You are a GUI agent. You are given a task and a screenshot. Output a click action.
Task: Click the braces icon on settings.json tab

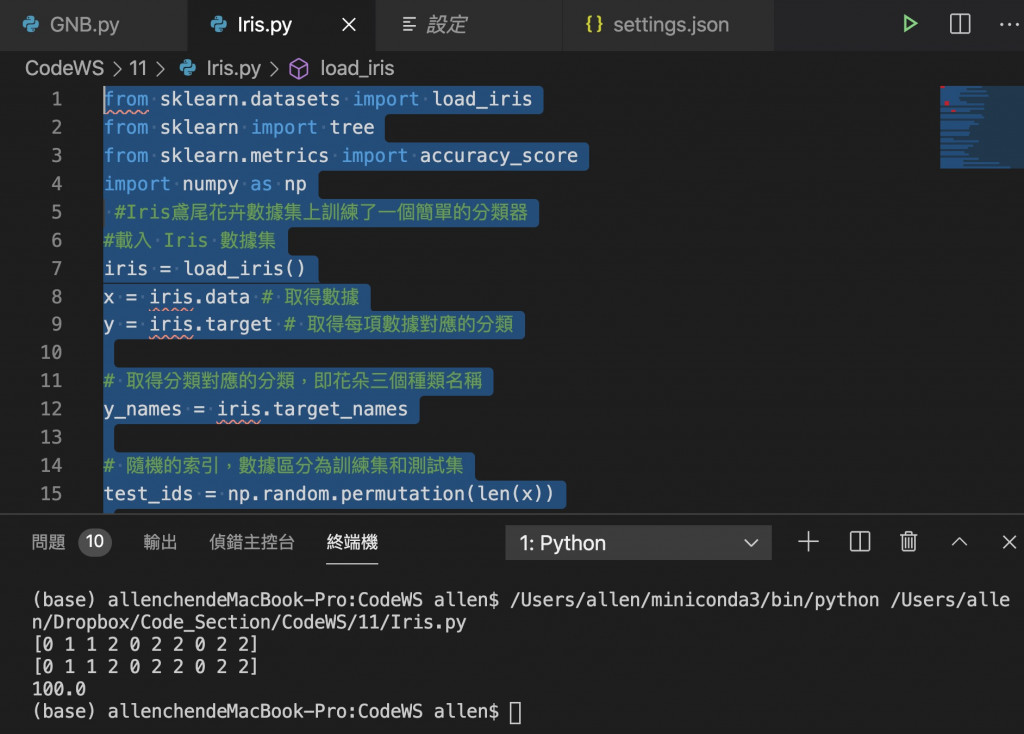click(x=594, y=24)
